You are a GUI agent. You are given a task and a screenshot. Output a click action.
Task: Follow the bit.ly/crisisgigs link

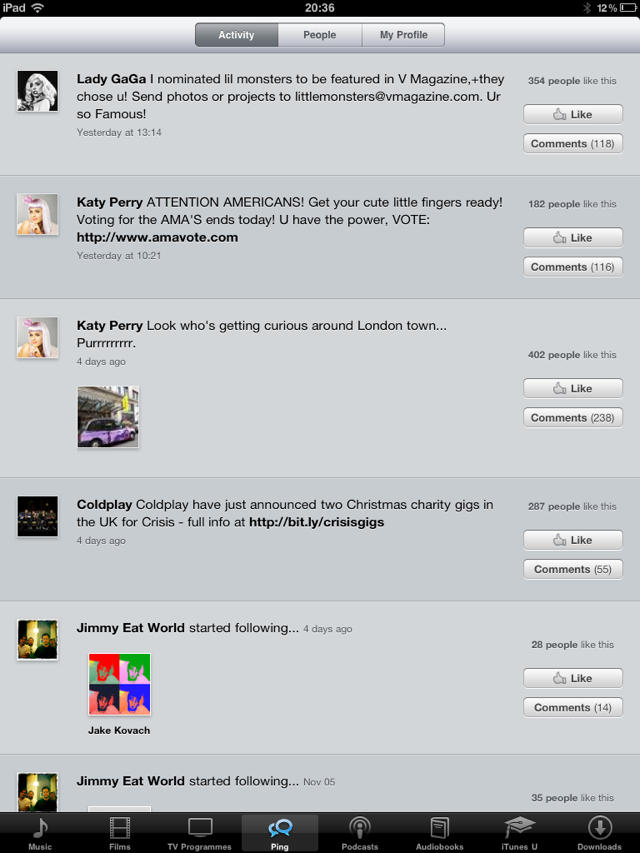coord(316,522)
